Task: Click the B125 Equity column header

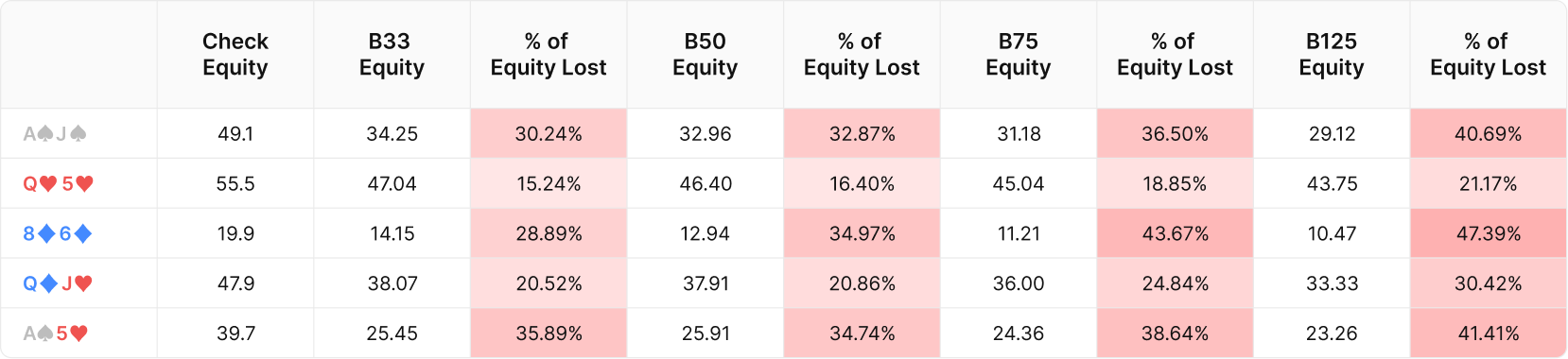Action: tap(1332, 55)
